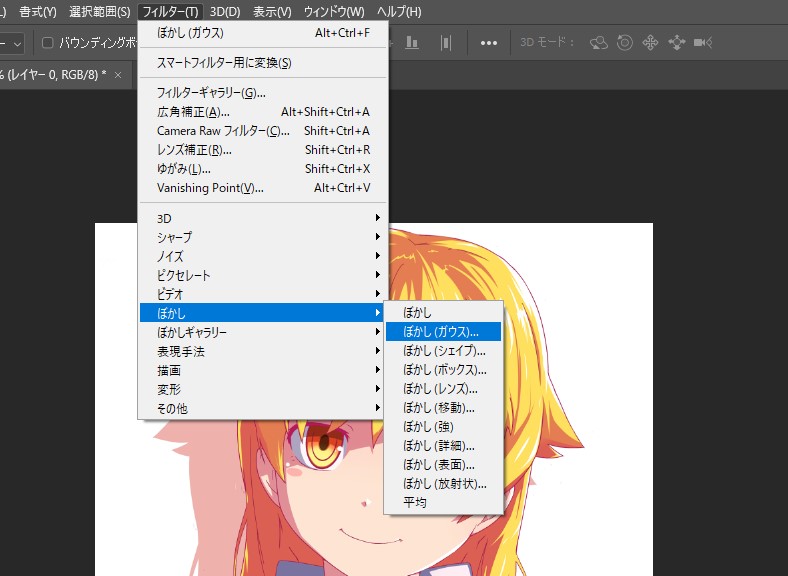Click the 3D roll mode icon
This screenshot has width=788, height=576.
(x=625, y=43)
